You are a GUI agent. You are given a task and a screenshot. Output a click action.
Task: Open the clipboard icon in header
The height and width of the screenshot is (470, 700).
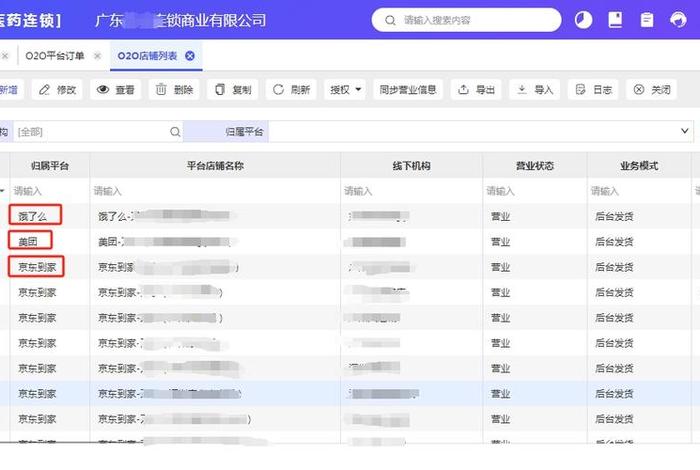click(647, 20)
